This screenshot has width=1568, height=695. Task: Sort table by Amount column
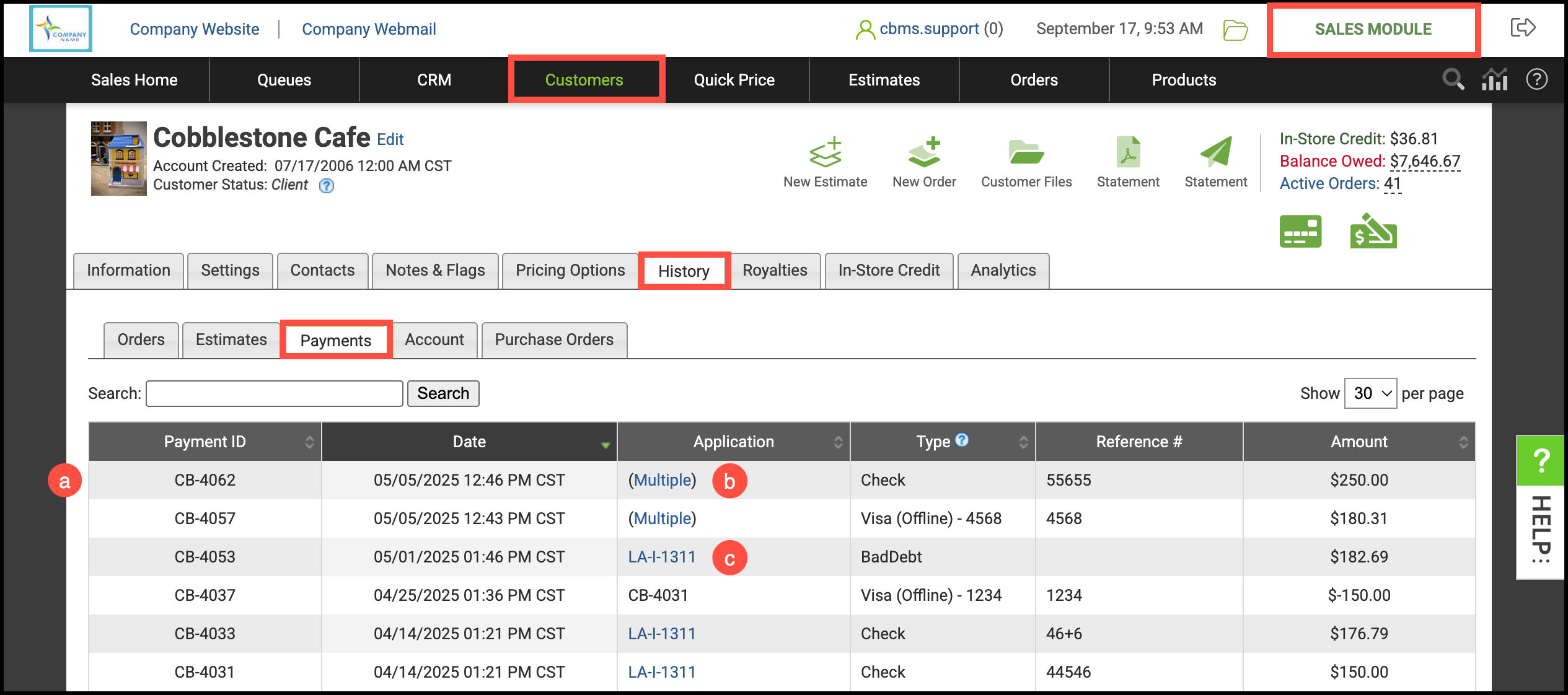click(x=1359, y=442)
